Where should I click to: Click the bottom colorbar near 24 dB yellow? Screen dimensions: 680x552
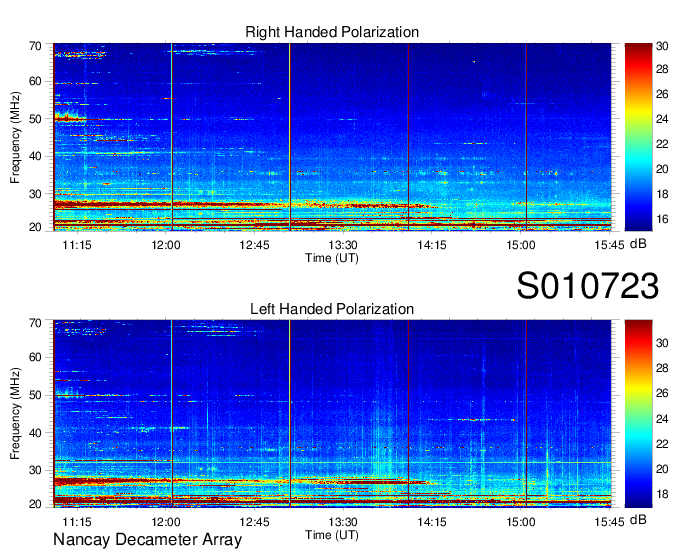click(x=638, y=419)
